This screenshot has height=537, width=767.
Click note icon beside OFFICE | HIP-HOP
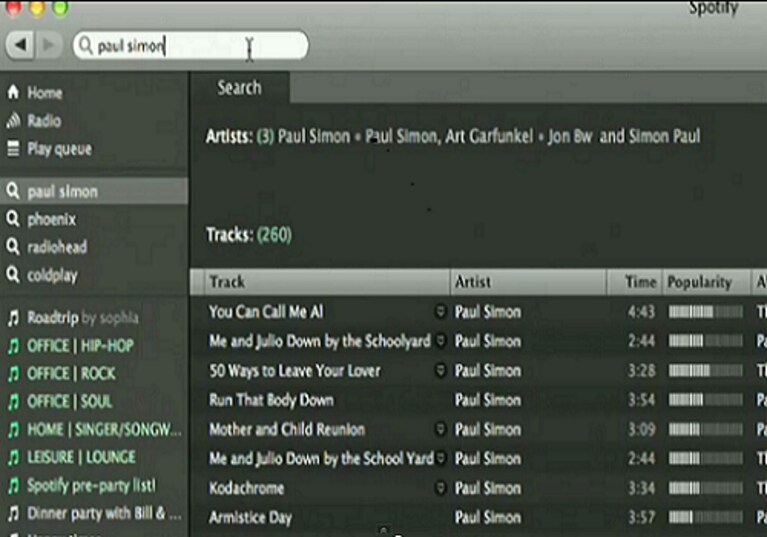(13, 346)
